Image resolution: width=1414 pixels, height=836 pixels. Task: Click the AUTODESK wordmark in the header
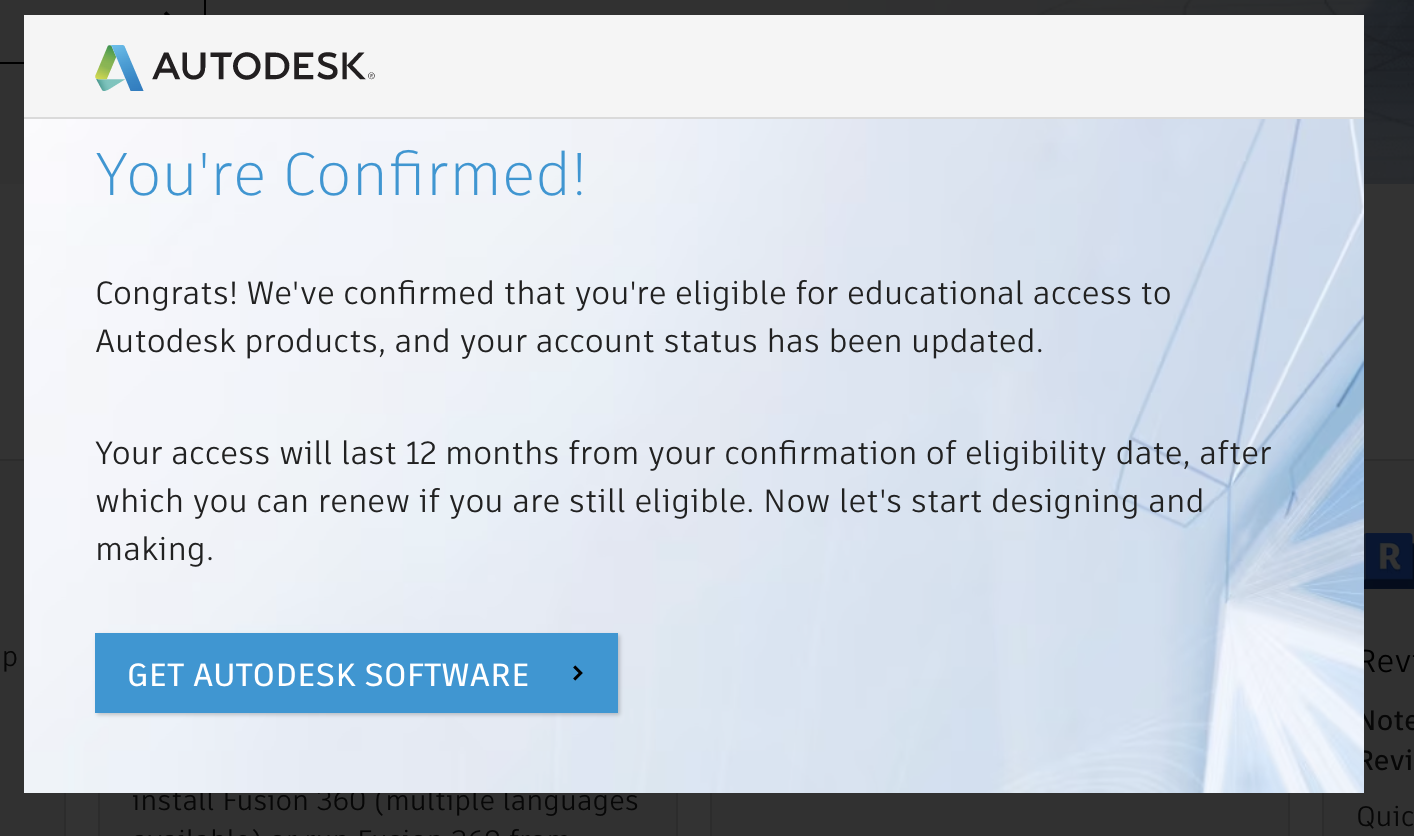click(259, 67)
